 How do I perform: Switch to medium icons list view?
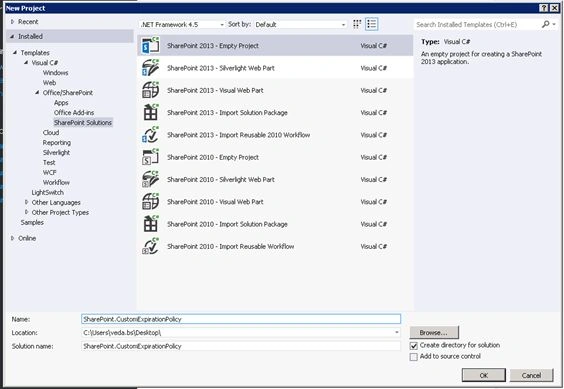[372, 24]
